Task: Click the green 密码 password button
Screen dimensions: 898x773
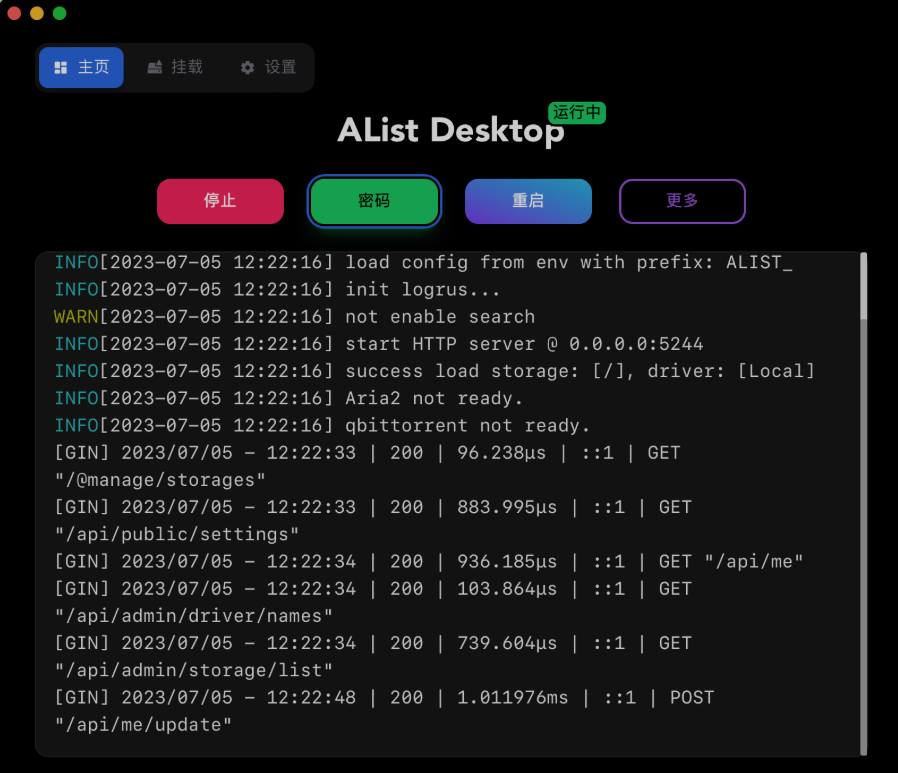Action: pyautogui.click(x=374, y=201)
